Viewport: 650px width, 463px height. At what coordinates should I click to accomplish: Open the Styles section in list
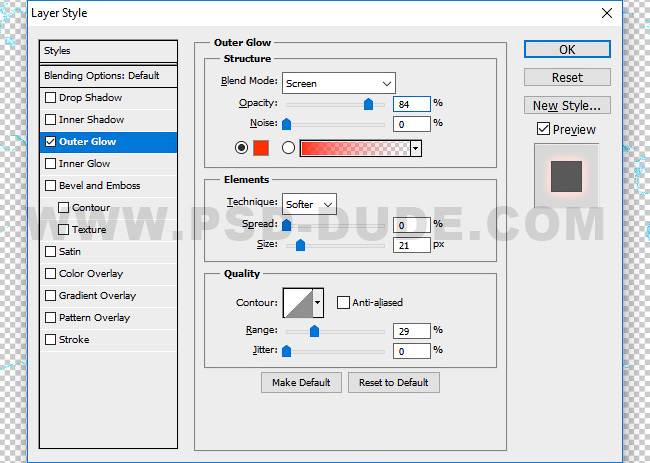tap(109, 51)
